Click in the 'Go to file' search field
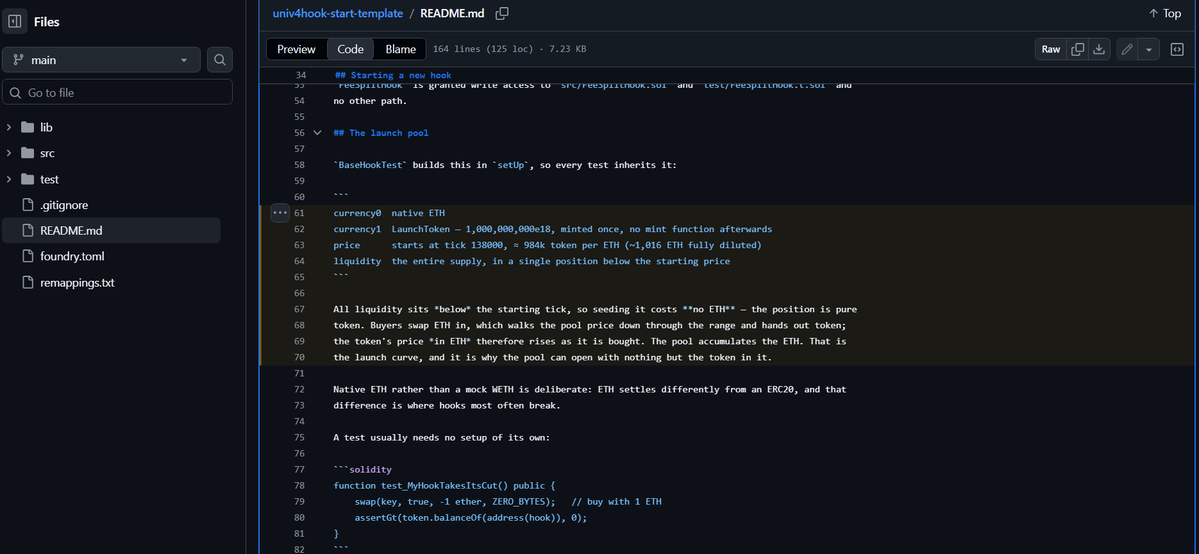Image resolution: width=1199 pixels, height=554 pixels. point(118,93)
